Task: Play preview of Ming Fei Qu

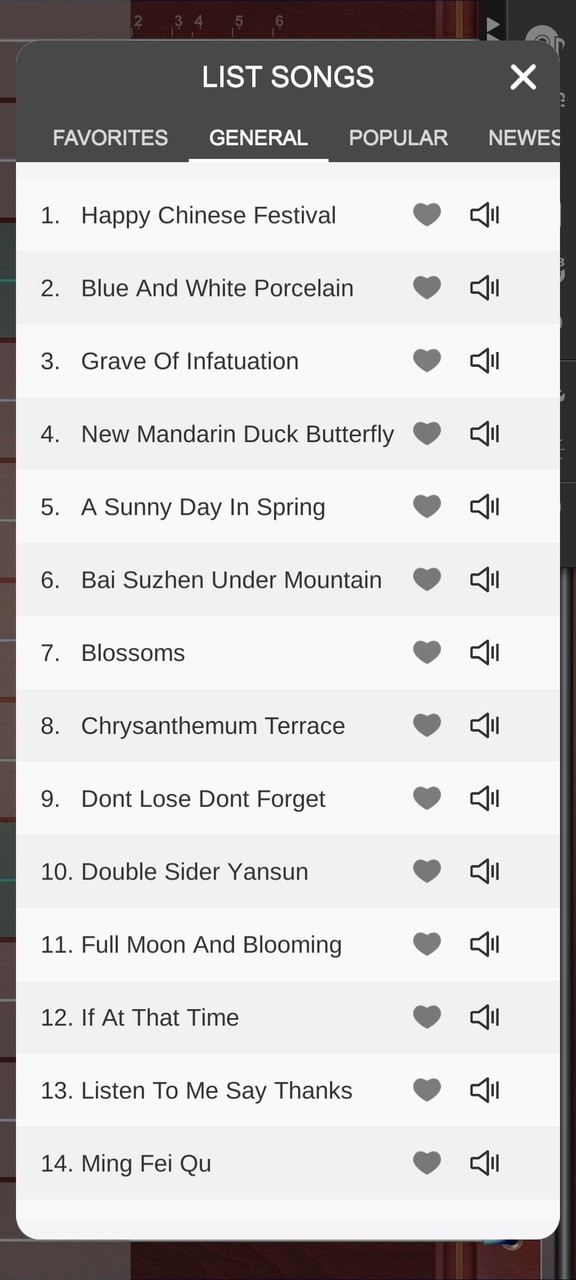Action: pos(484,1163)
